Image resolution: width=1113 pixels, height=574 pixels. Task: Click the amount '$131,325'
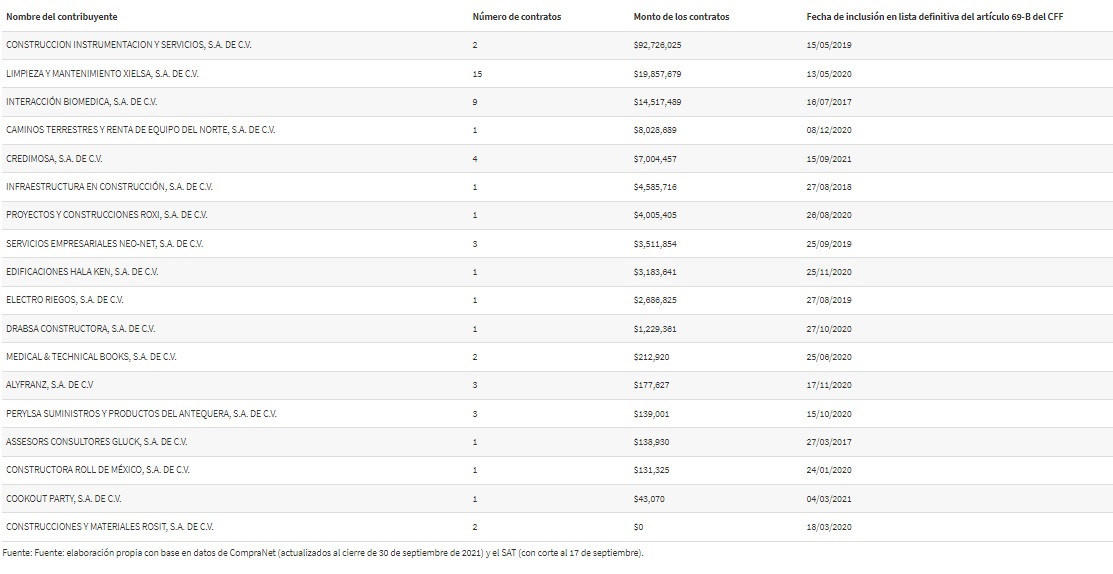pyautogui.click(x=652, y=470)
